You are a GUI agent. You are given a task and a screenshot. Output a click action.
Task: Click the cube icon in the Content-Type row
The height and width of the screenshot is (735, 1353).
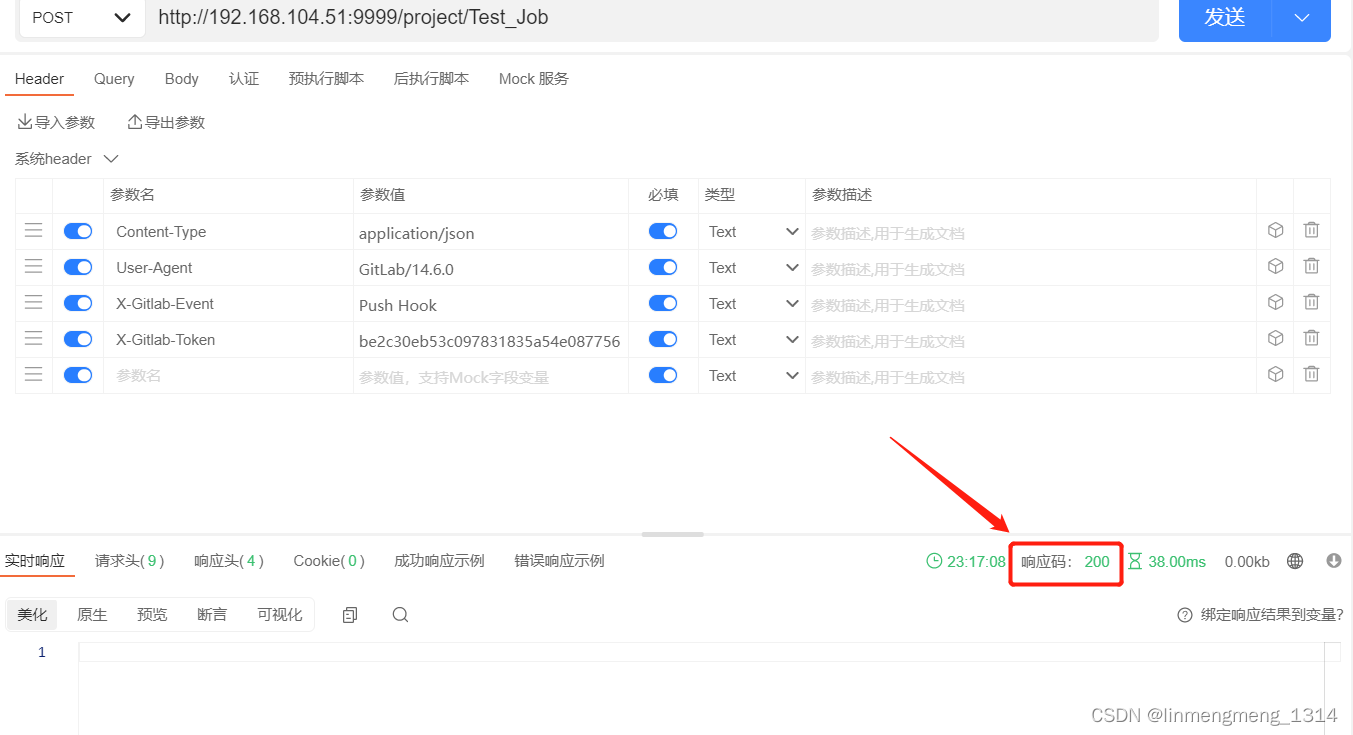click(1275, 230)
